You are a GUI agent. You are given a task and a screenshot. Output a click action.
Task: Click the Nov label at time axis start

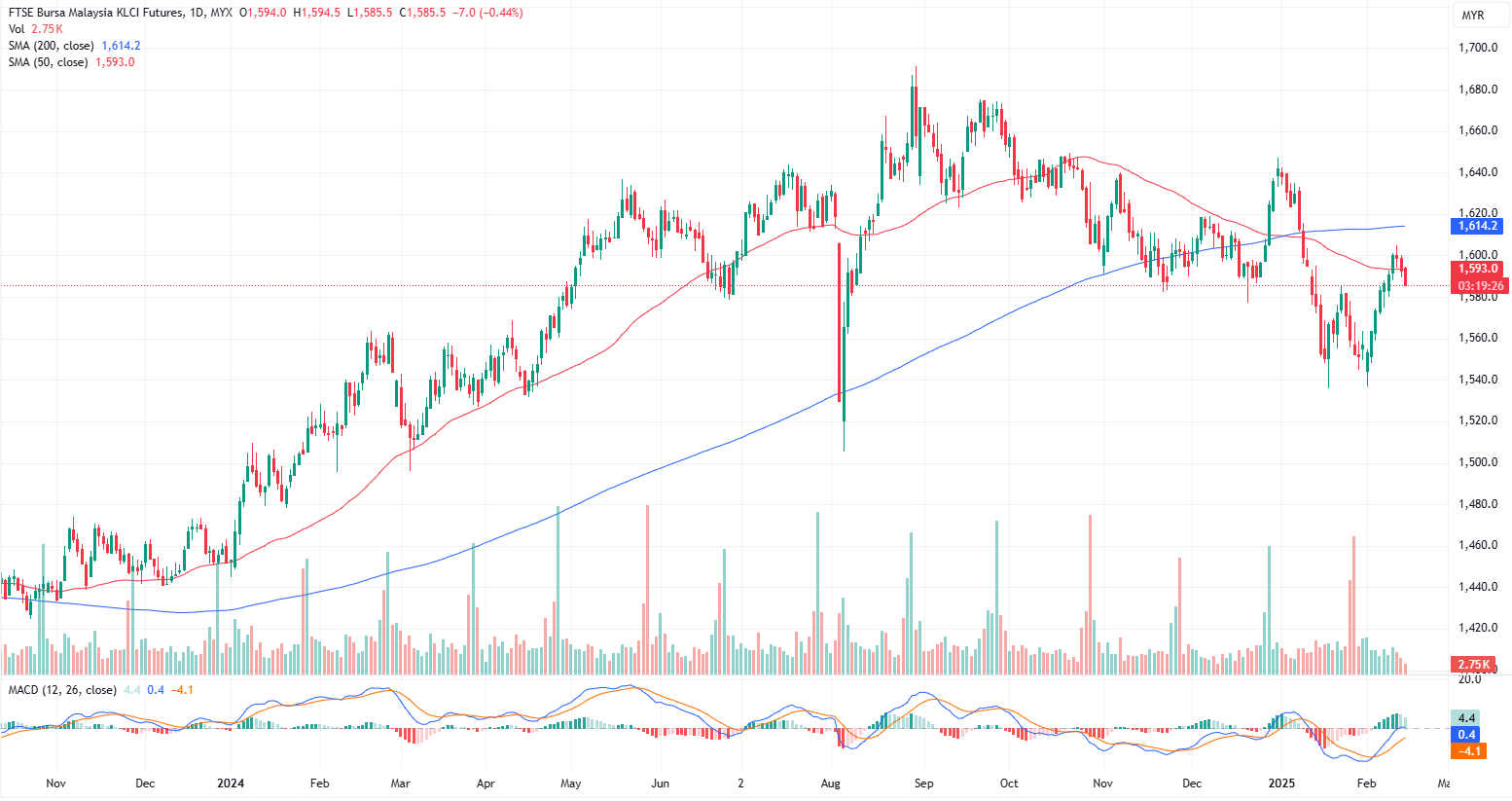point(55,783)
